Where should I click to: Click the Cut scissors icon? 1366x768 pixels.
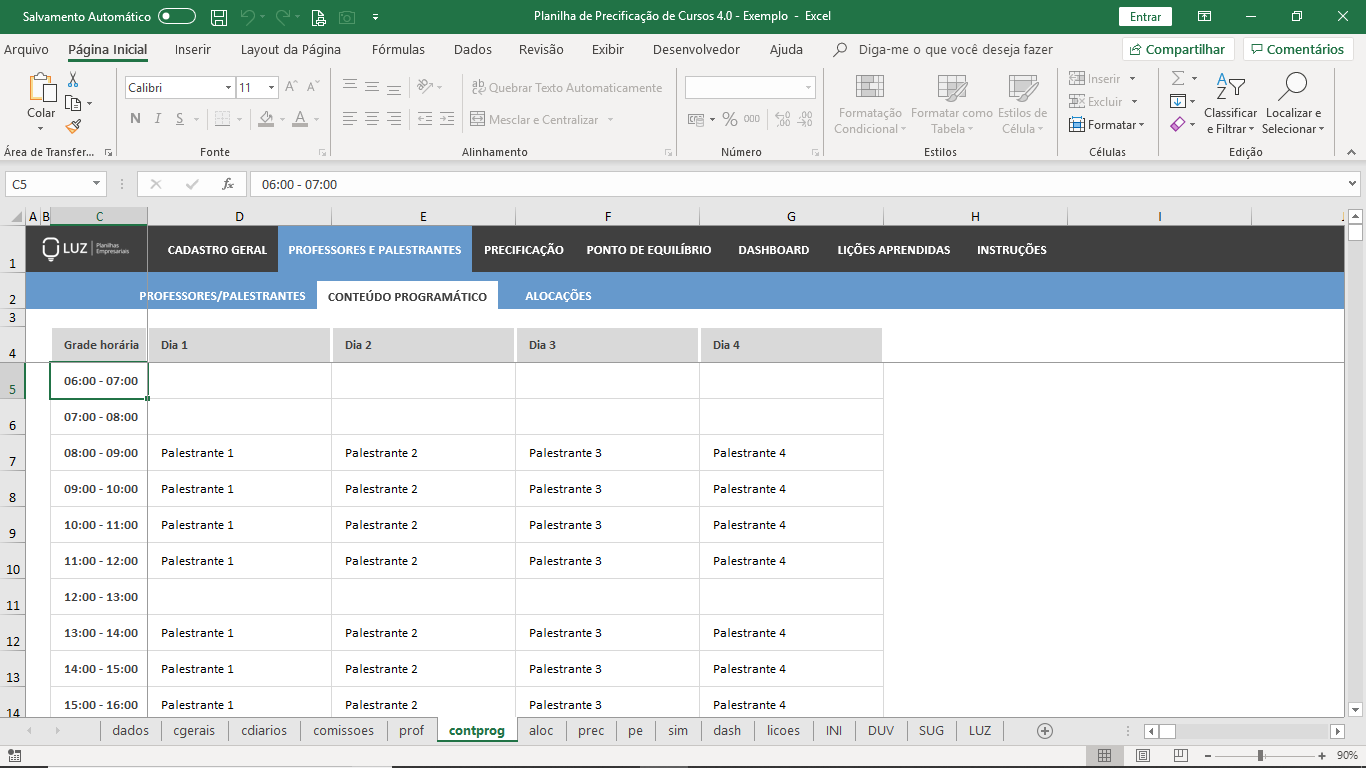point(73,80)
